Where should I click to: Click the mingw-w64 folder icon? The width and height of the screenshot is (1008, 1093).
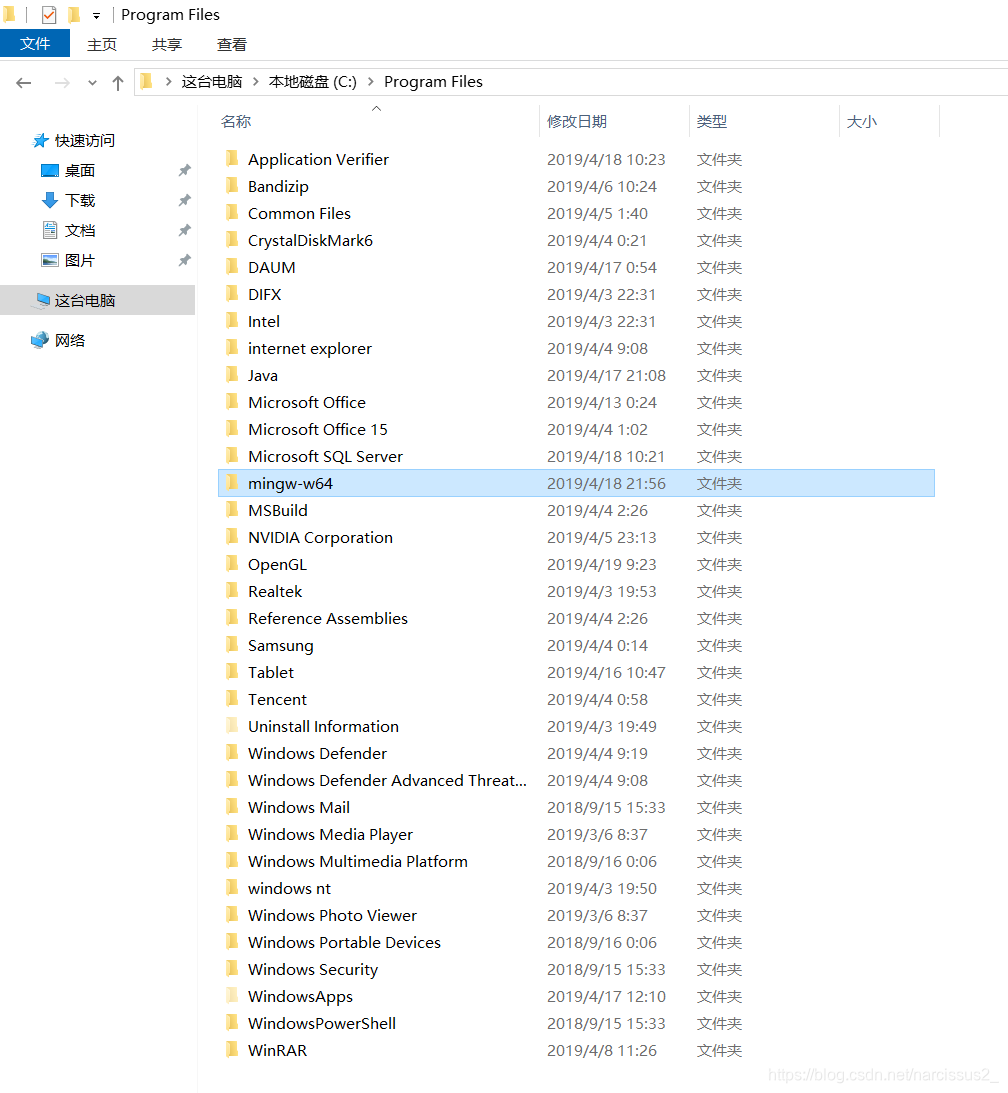(x=232, y=483)
